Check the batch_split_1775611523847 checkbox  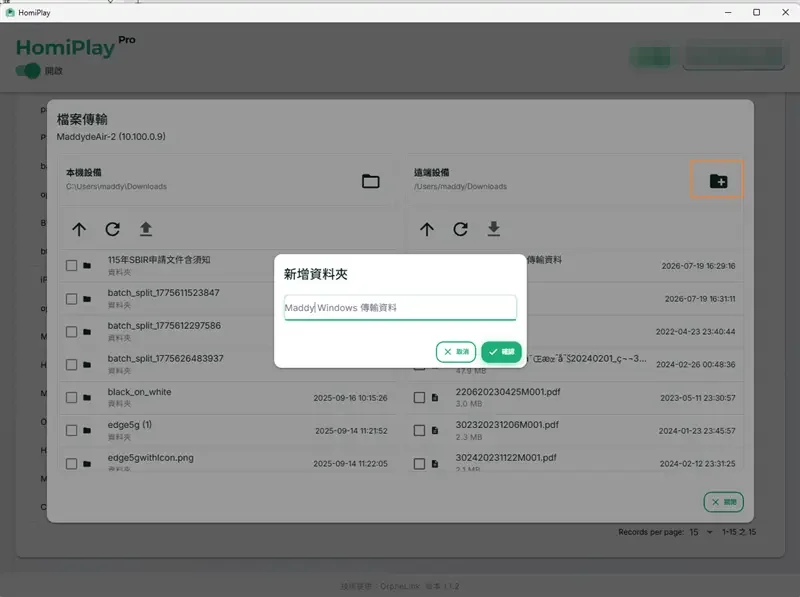point(71,299)
